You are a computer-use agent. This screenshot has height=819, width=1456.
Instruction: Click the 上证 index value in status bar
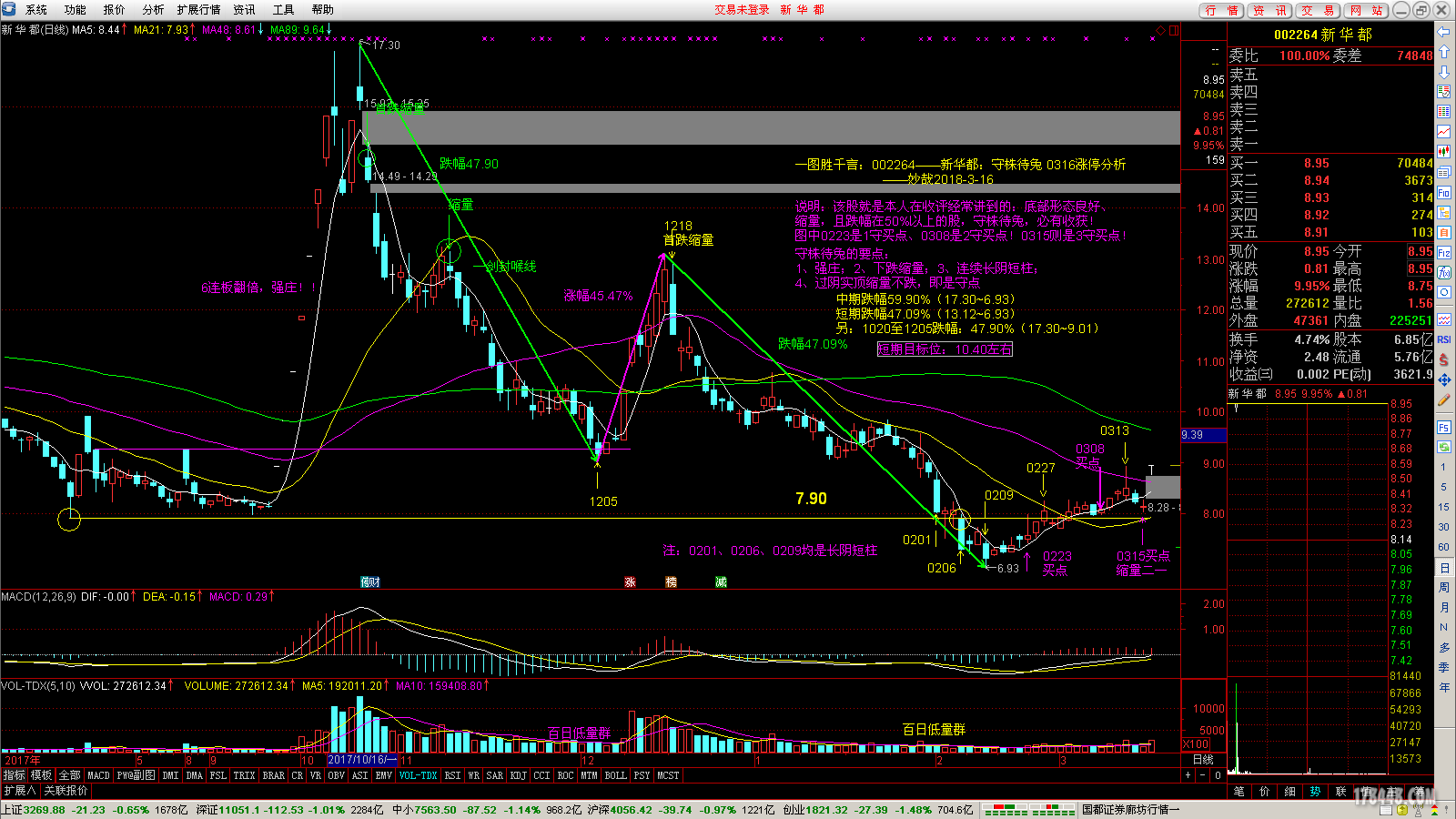44,809
